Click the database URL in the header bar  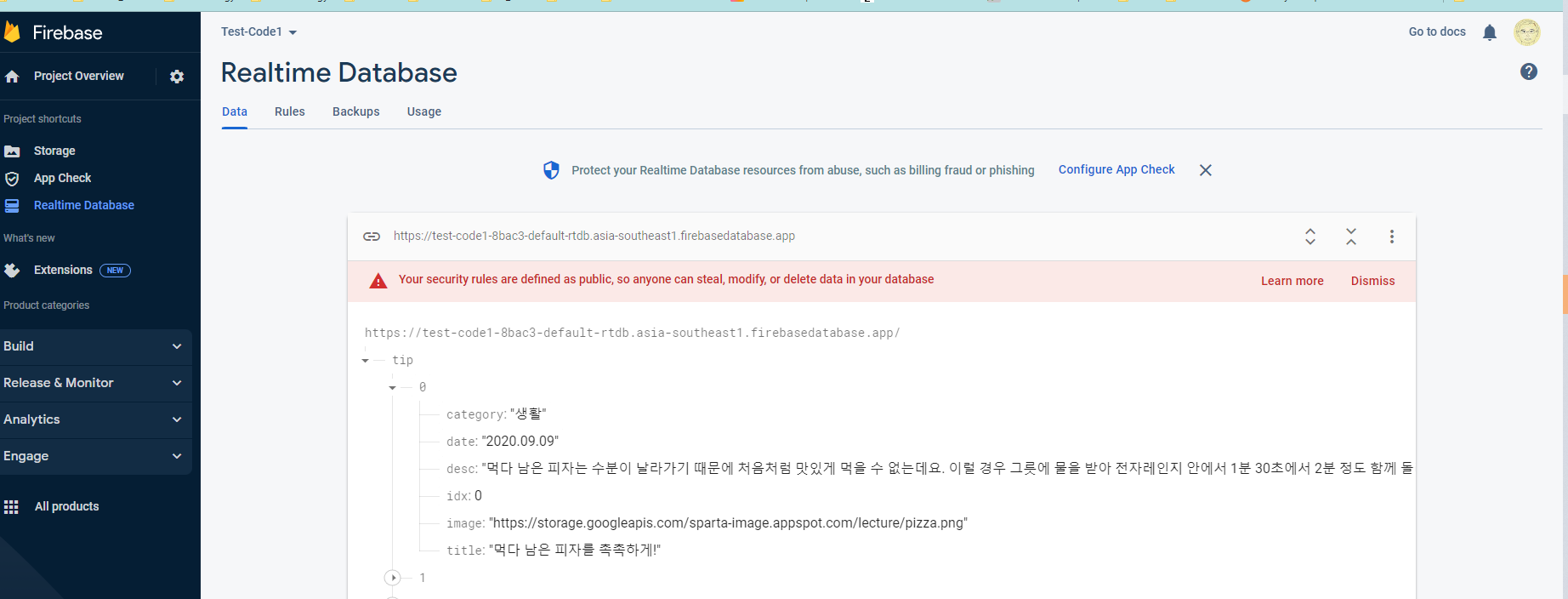click(x=594, y=236)
